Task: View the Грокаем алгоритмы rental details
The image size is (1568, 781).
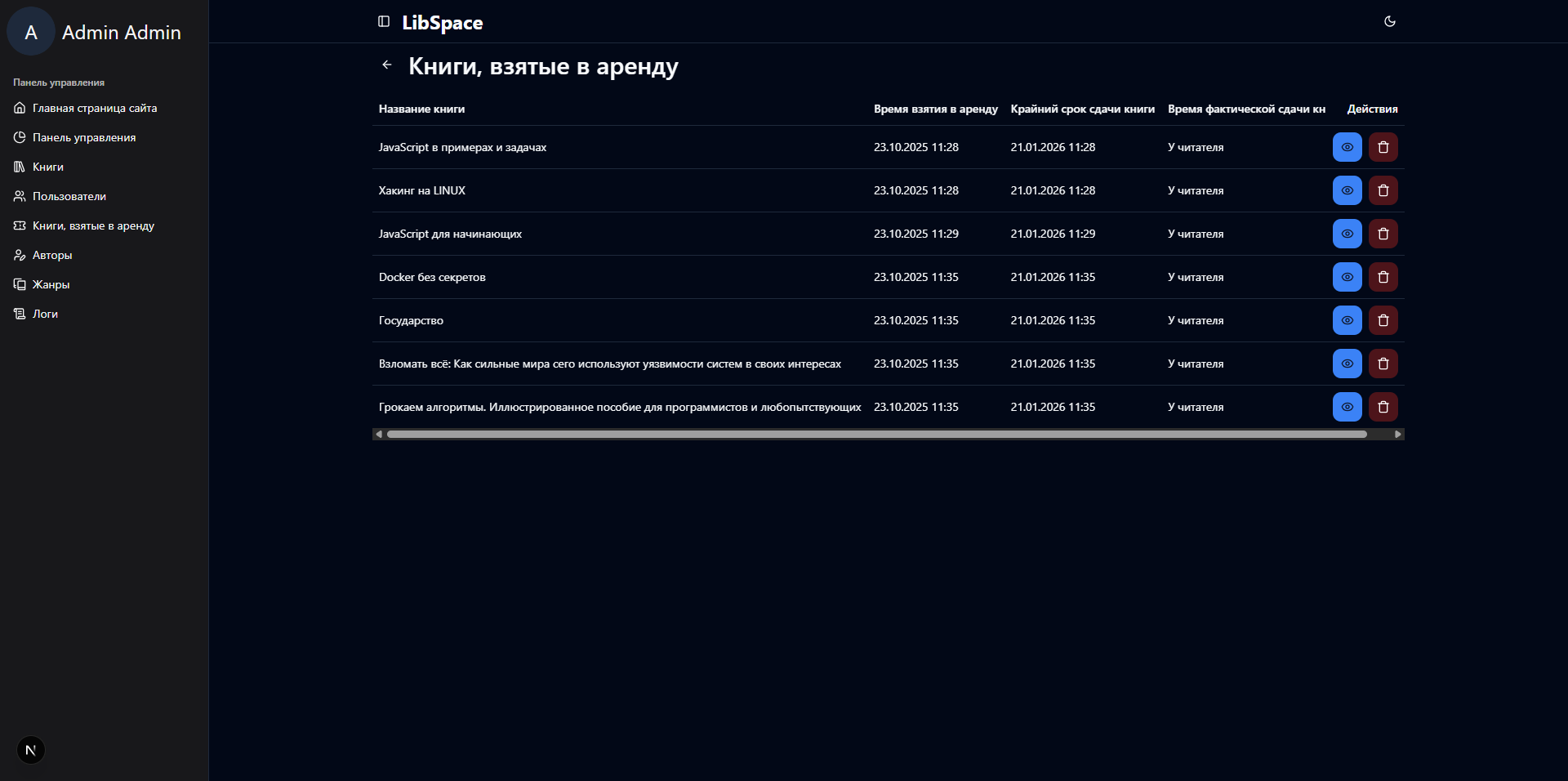Action: coord(1347,408)
